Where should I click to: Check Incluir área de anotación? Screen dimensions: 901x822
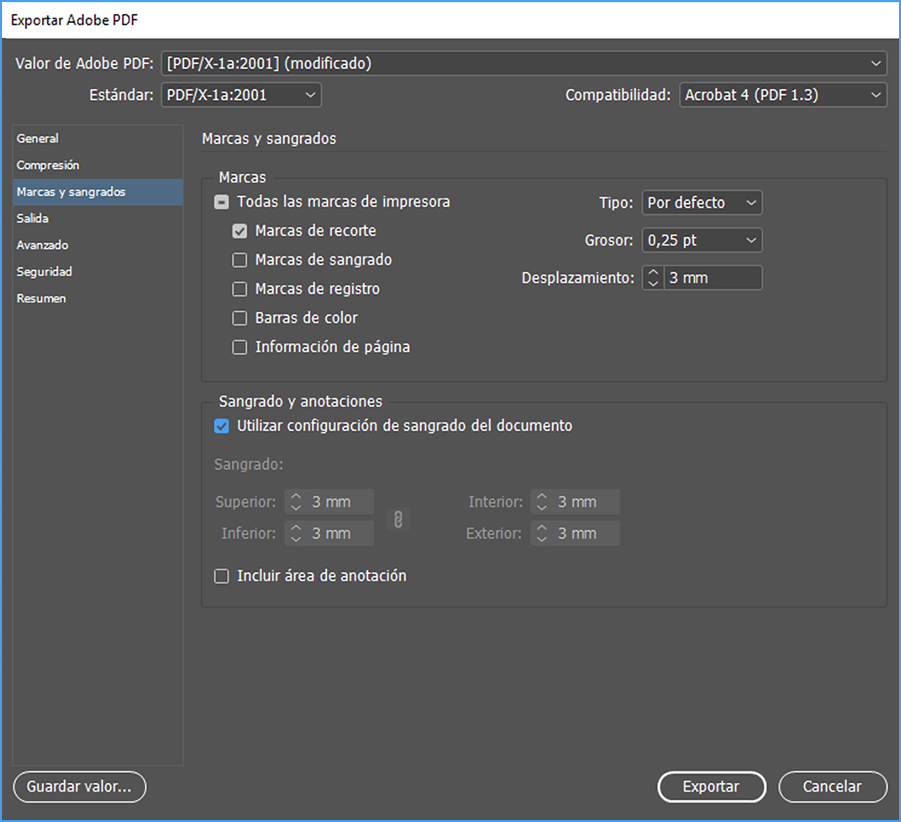pos(221,576)
